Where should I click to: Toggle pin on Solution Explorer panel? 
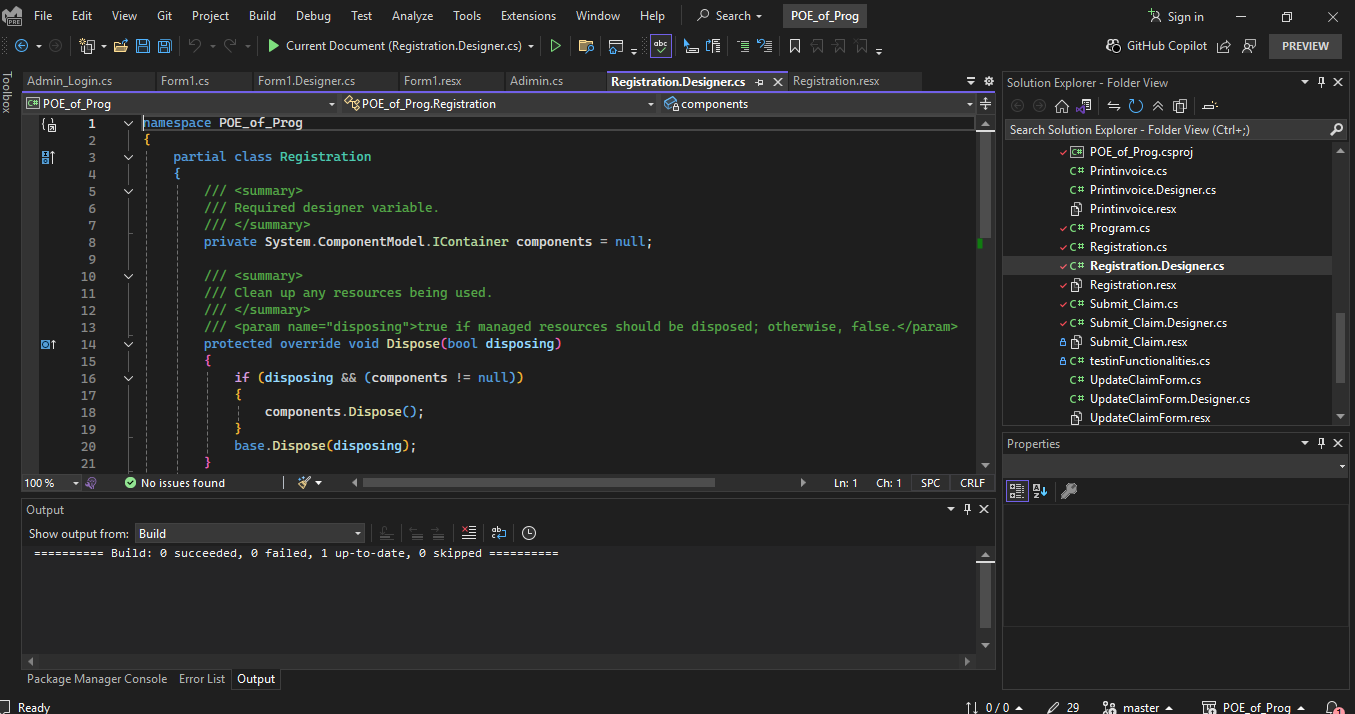click(x=1321, y=83)
